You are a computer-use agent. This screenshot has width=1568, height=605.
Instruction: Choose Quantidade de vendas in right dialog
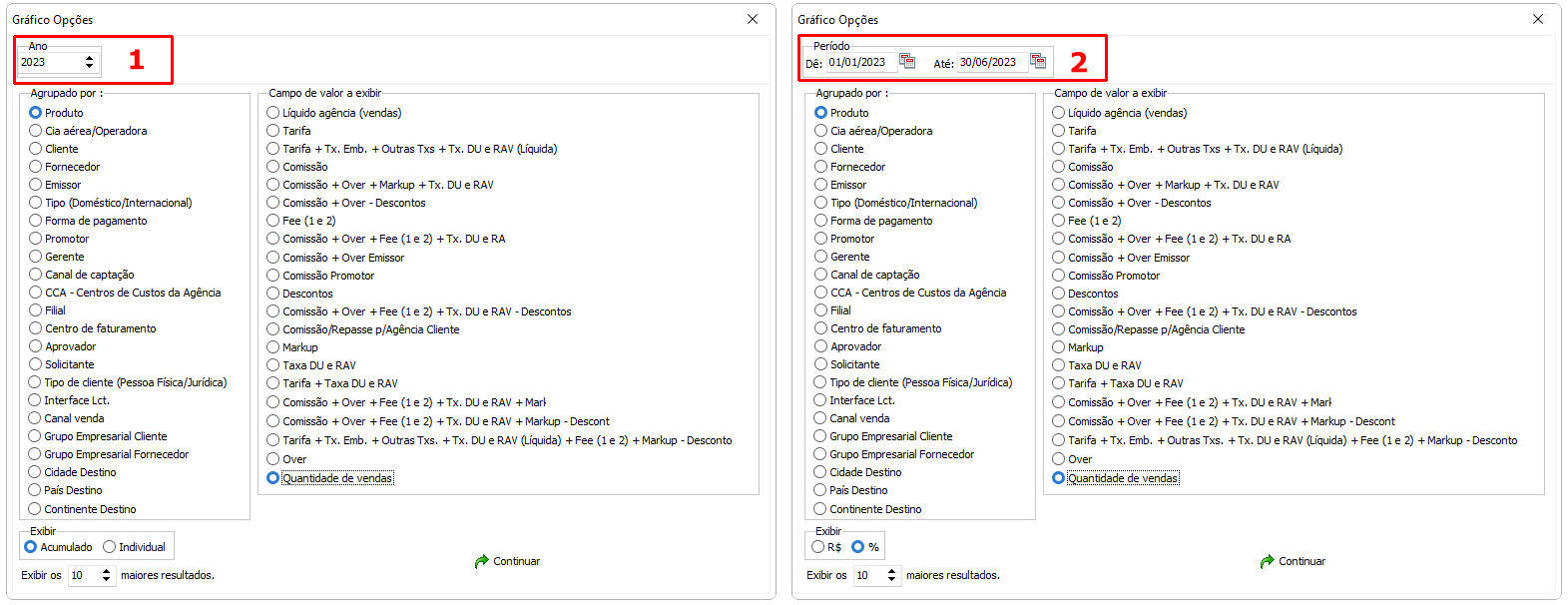click(x=1116, y=478)
